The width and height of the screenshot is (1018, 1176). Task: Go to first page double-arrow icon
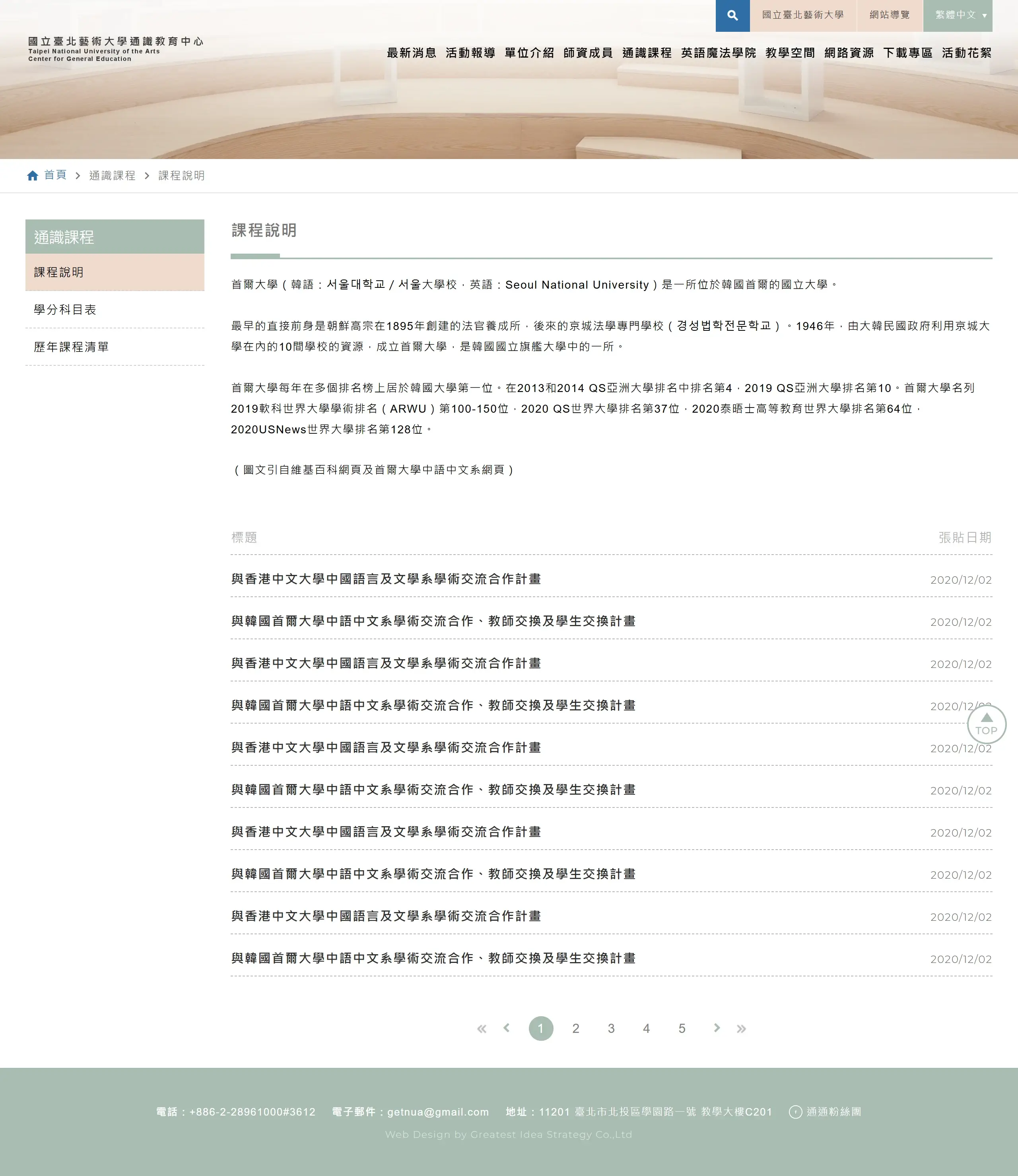click(482, 1029)
